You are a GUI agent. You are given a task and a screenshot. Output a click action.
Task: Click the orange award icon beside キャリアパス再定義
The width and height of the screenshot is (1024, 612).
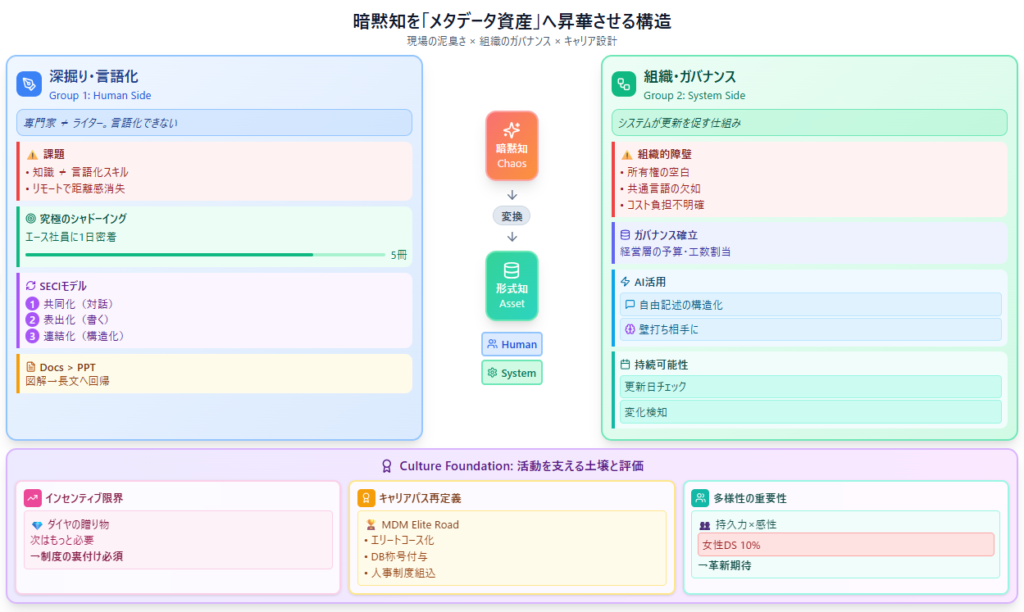pyautogui.click(x=367, y=497)
